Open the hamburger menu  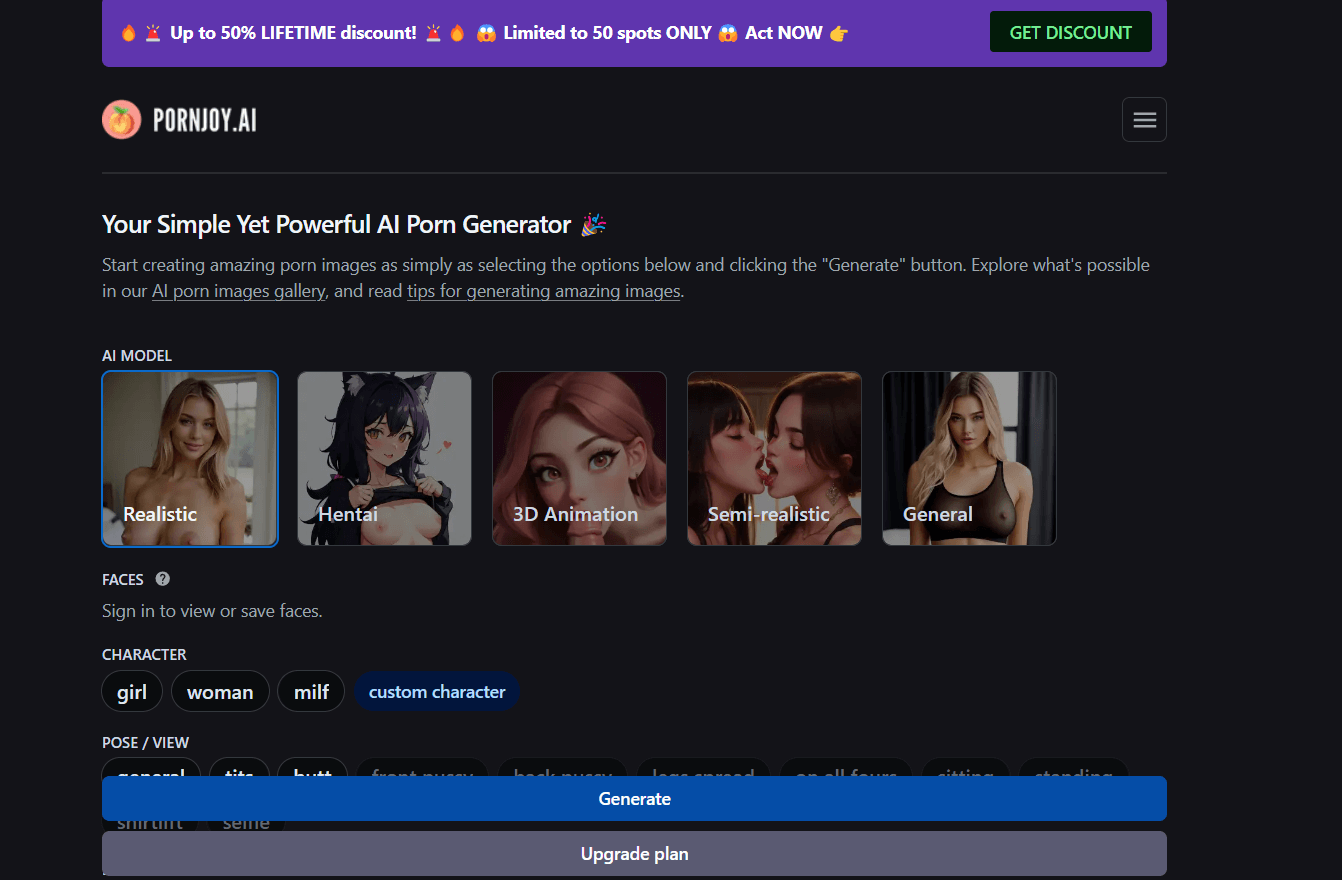1144,120
